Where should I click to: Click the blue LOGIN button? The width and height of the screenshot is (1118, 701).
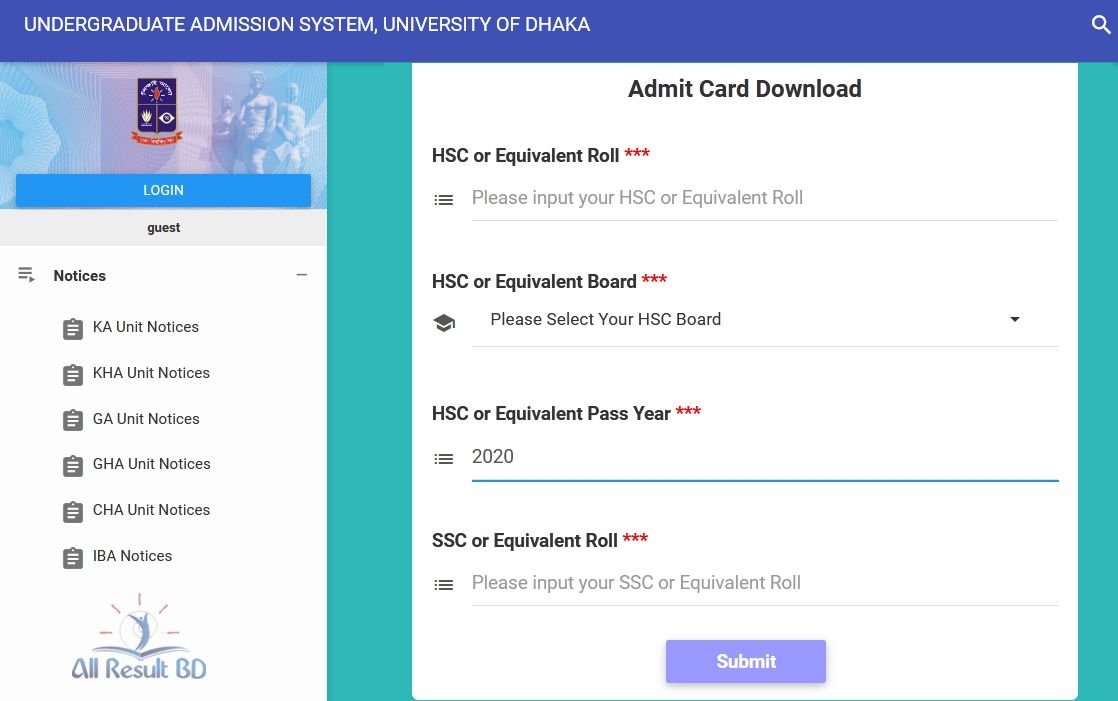coord(163,190)
